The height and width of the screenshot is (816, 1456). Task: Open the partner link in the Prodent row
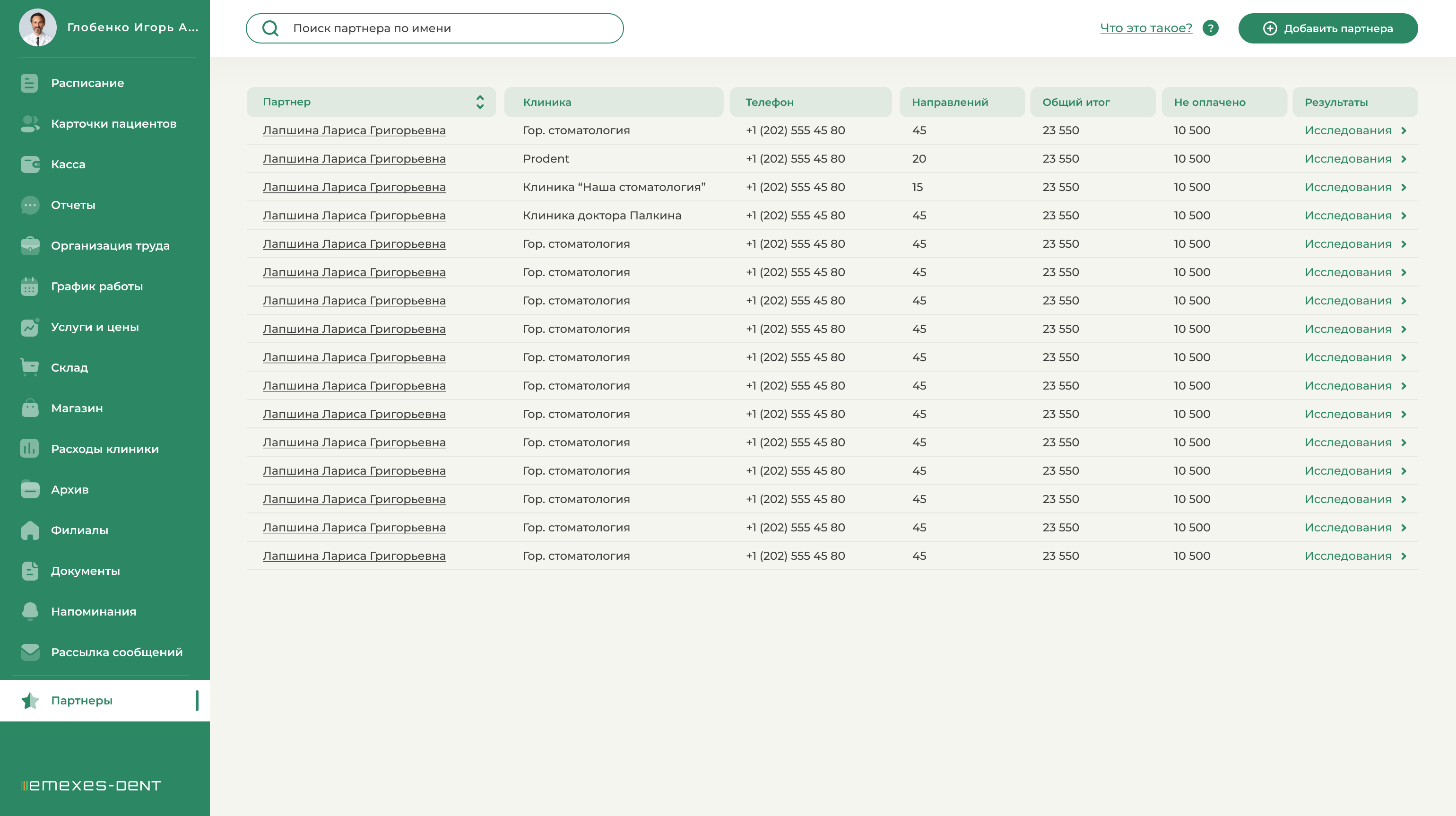[354, 159]
